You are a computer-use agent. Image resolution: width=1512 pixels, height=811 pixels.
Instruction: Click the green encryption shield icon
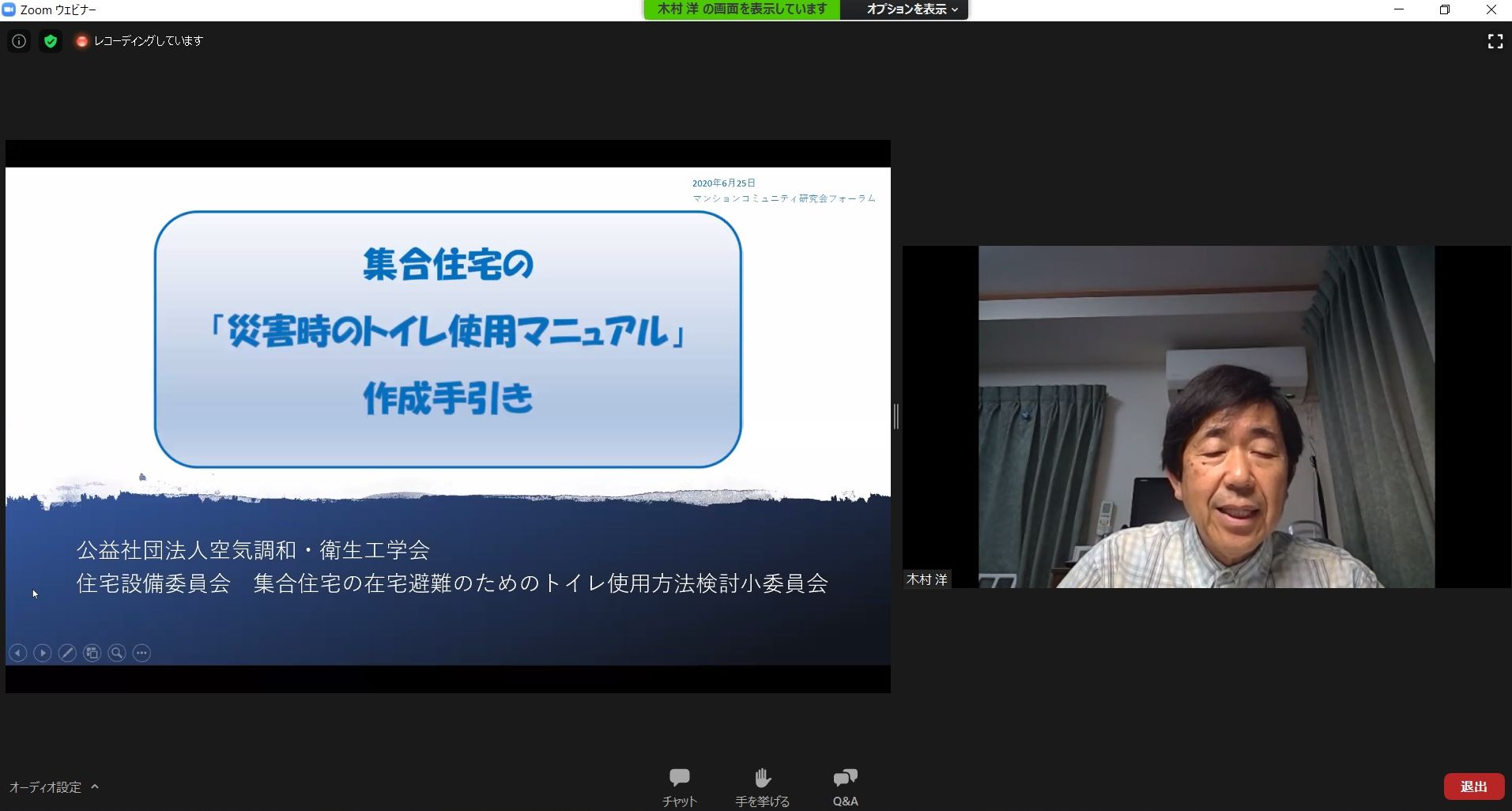(x=51, y=41)
